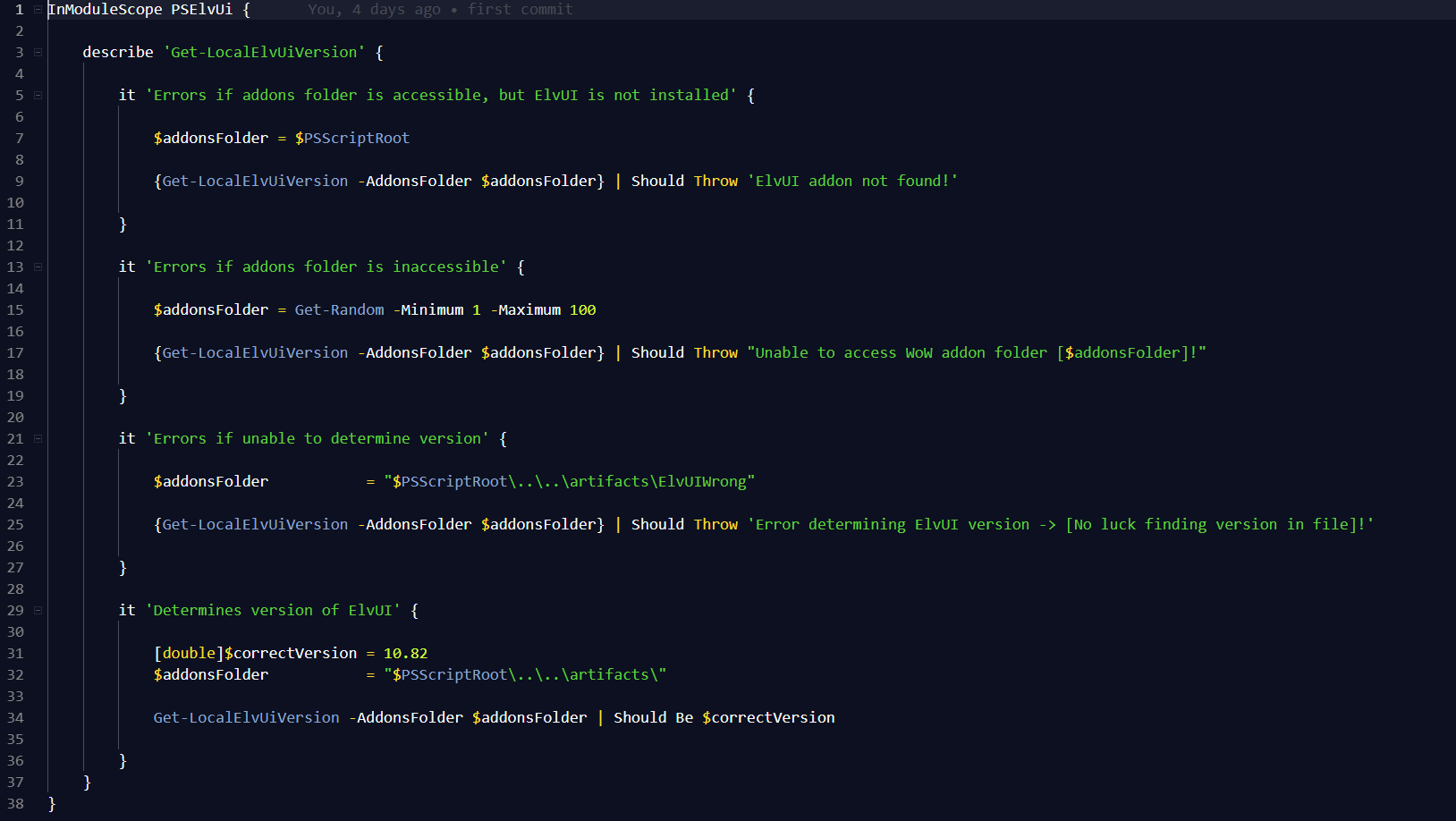Image resolution: width=1456 pixels, height=821 pixels.
Task: Fold the 'Determines version of ElvUI' it block
Action: pos(38,610)
